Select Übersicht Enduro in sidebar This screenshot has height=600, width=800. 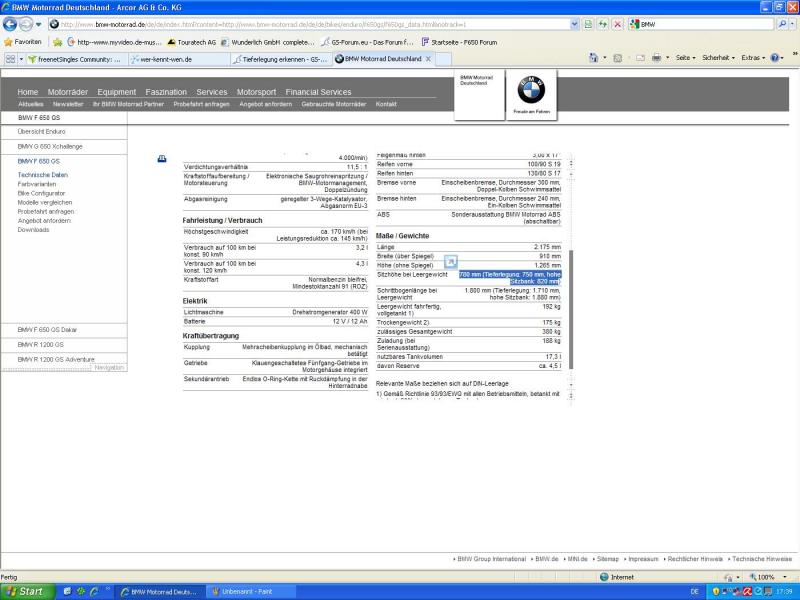(x=41, y=132)
